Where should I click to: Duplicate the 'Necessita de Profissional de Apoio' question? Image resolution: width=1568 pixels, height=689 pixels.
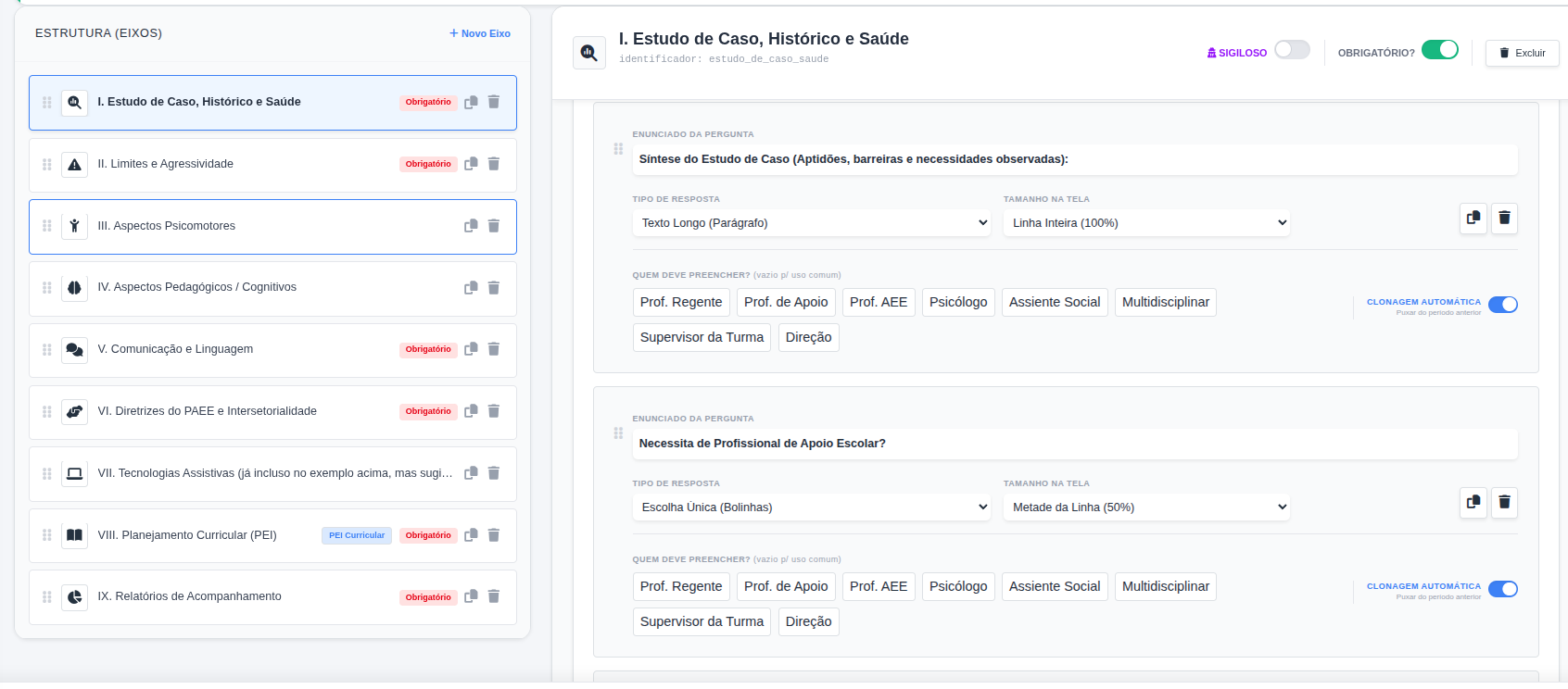[x=1473, y=503]
